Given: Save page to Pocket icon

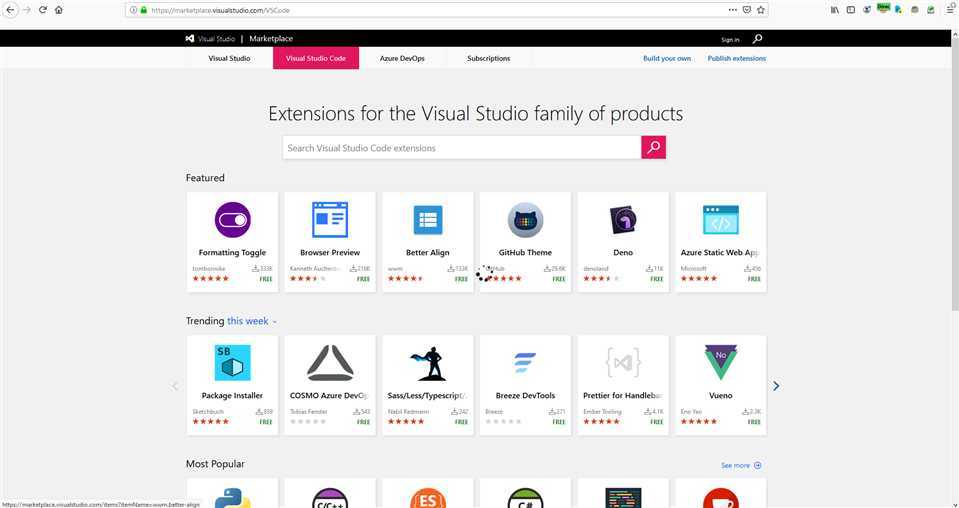Looking at the screenshot, I should [x=747, y=10].
